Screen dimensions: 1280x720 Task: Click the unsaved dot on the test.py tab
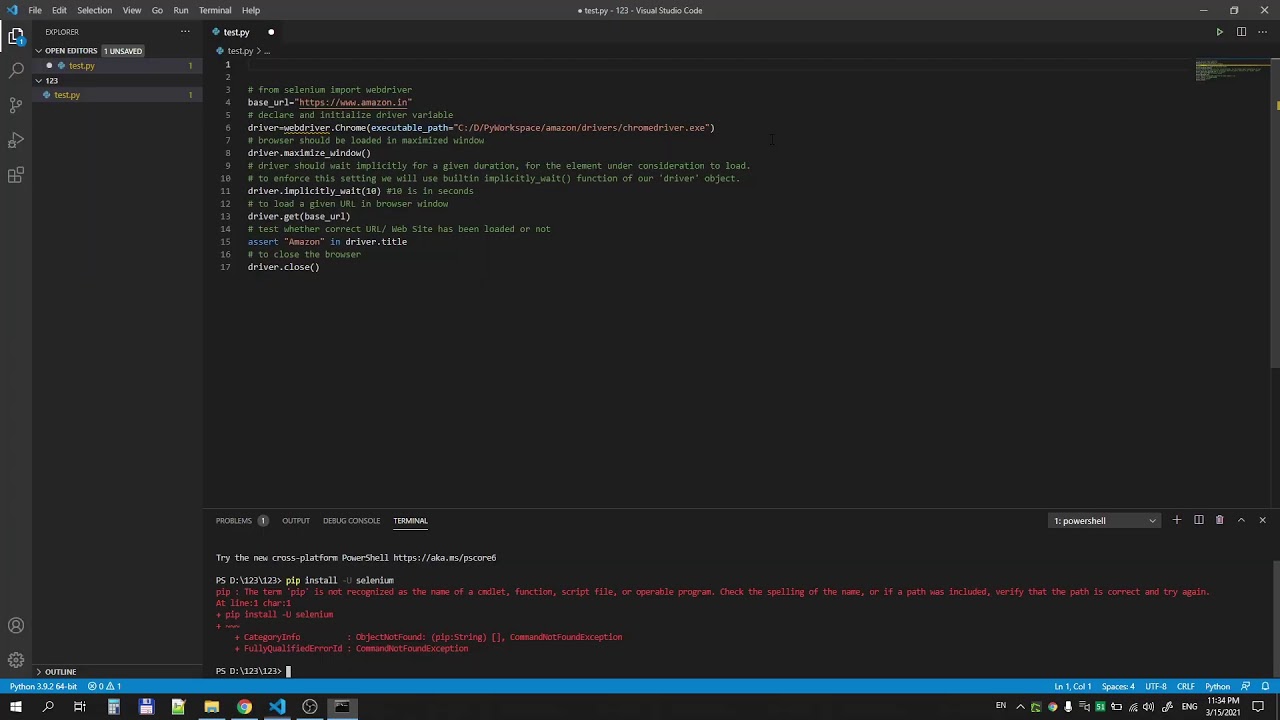coord(271,32)
